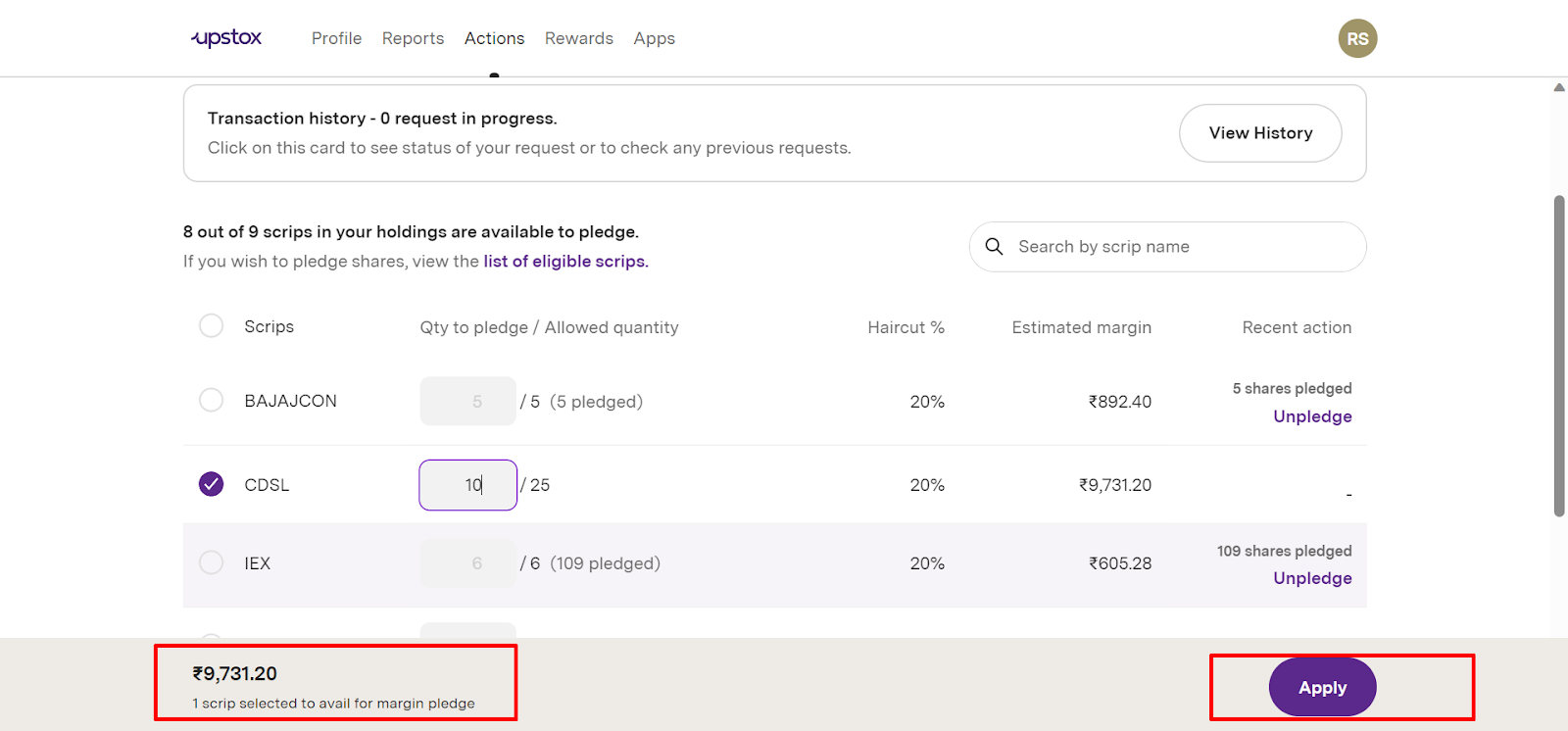The image size is (1568, 731).
Task: Uncheck the CDSL scrip checkbox
Action: point(211,484)
